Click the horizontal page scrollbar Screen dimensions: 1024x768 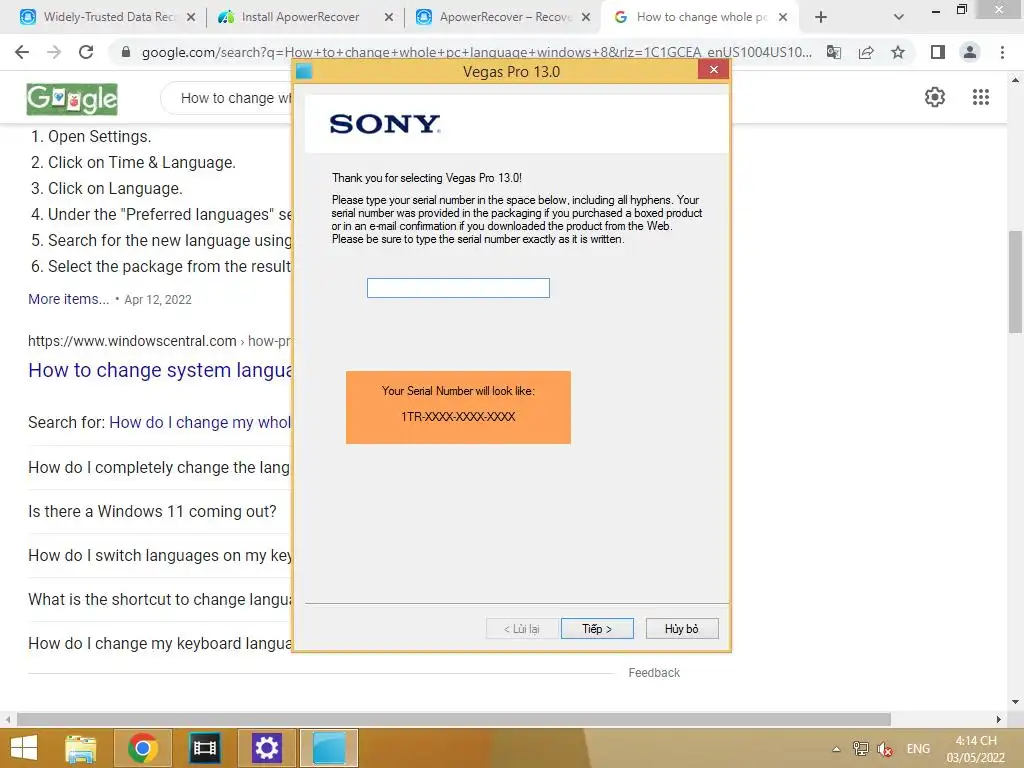point(454,719)
